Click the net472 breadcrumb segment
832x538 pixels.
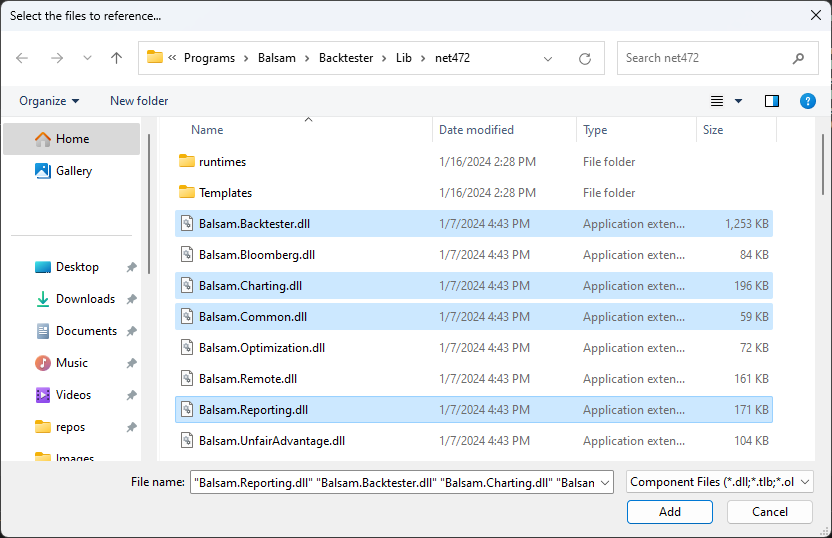coord(453,58)
